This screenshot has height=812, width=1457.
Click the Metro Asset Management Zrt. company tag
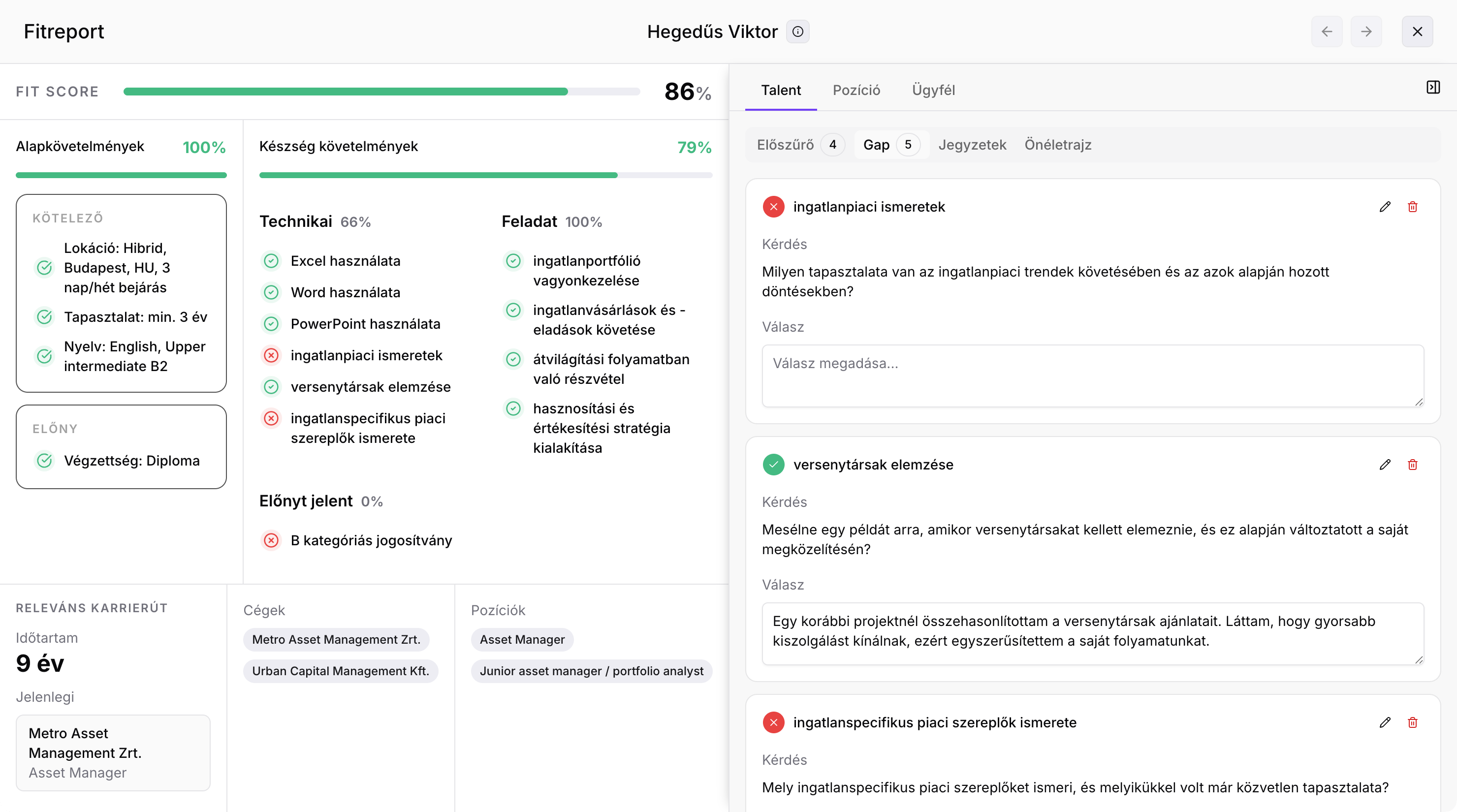click(x=336, y=640)
